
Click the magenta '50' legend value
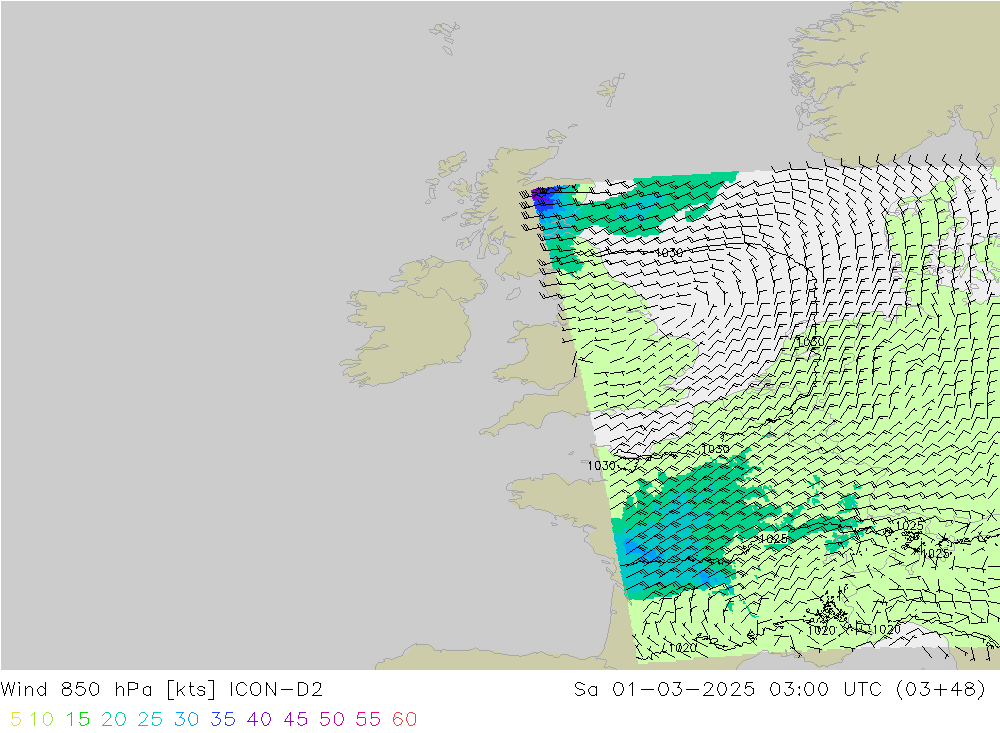pyautogui.click(x=332, y=720)
